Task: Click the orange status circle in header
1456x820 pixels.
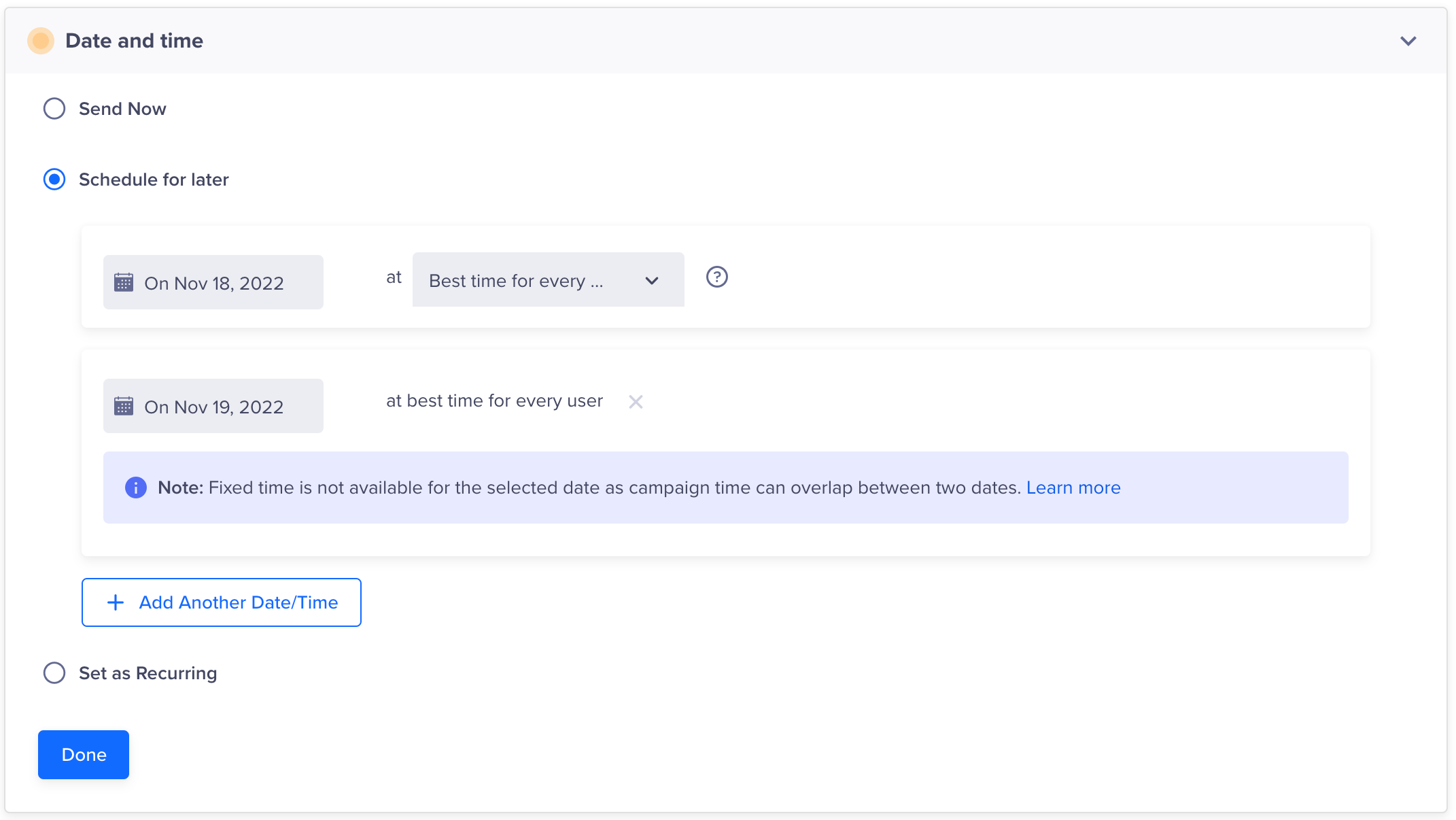Action: click(x=41, y=41)
